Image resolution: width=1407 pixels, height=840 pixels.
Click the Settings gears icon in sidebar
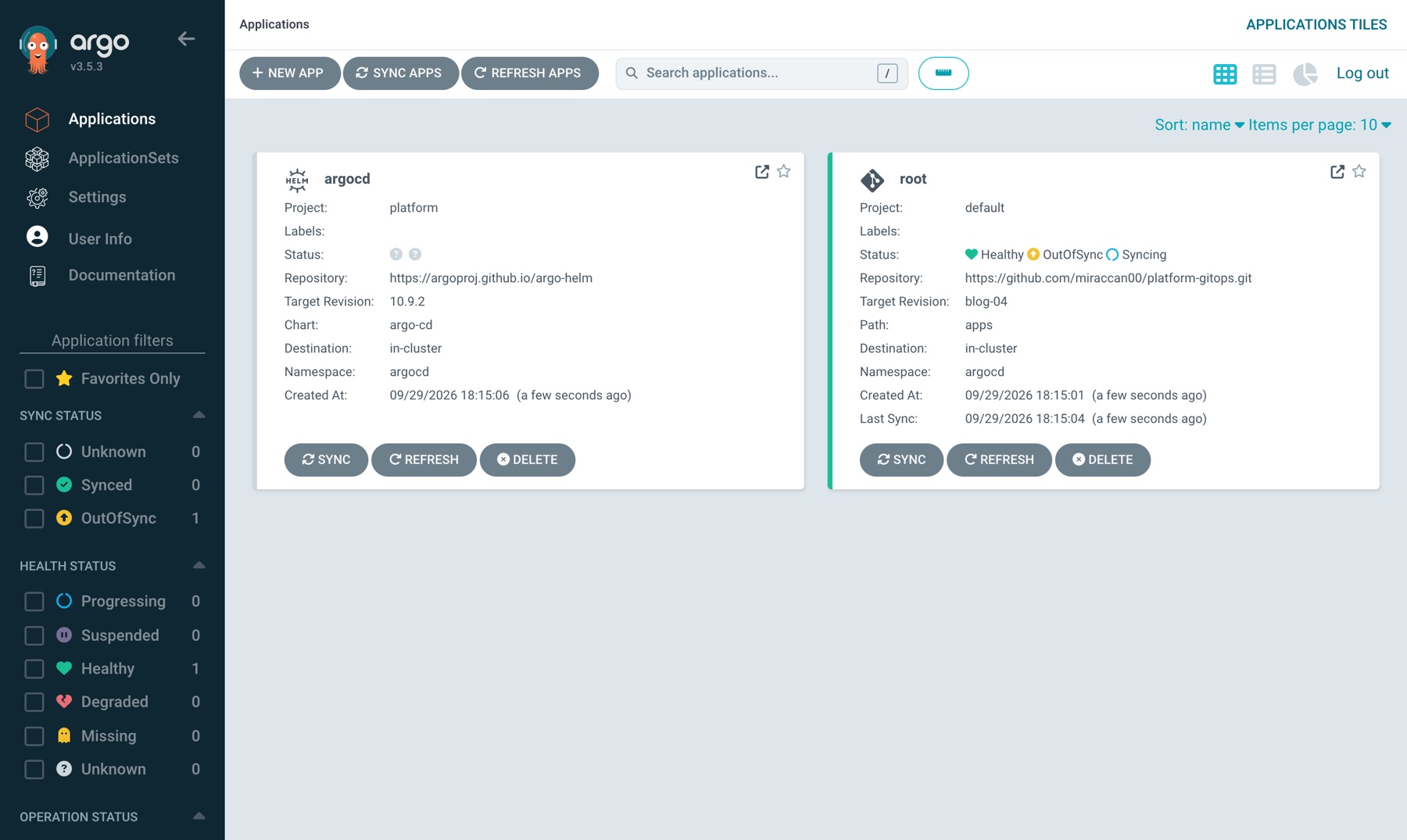(37, 198)
